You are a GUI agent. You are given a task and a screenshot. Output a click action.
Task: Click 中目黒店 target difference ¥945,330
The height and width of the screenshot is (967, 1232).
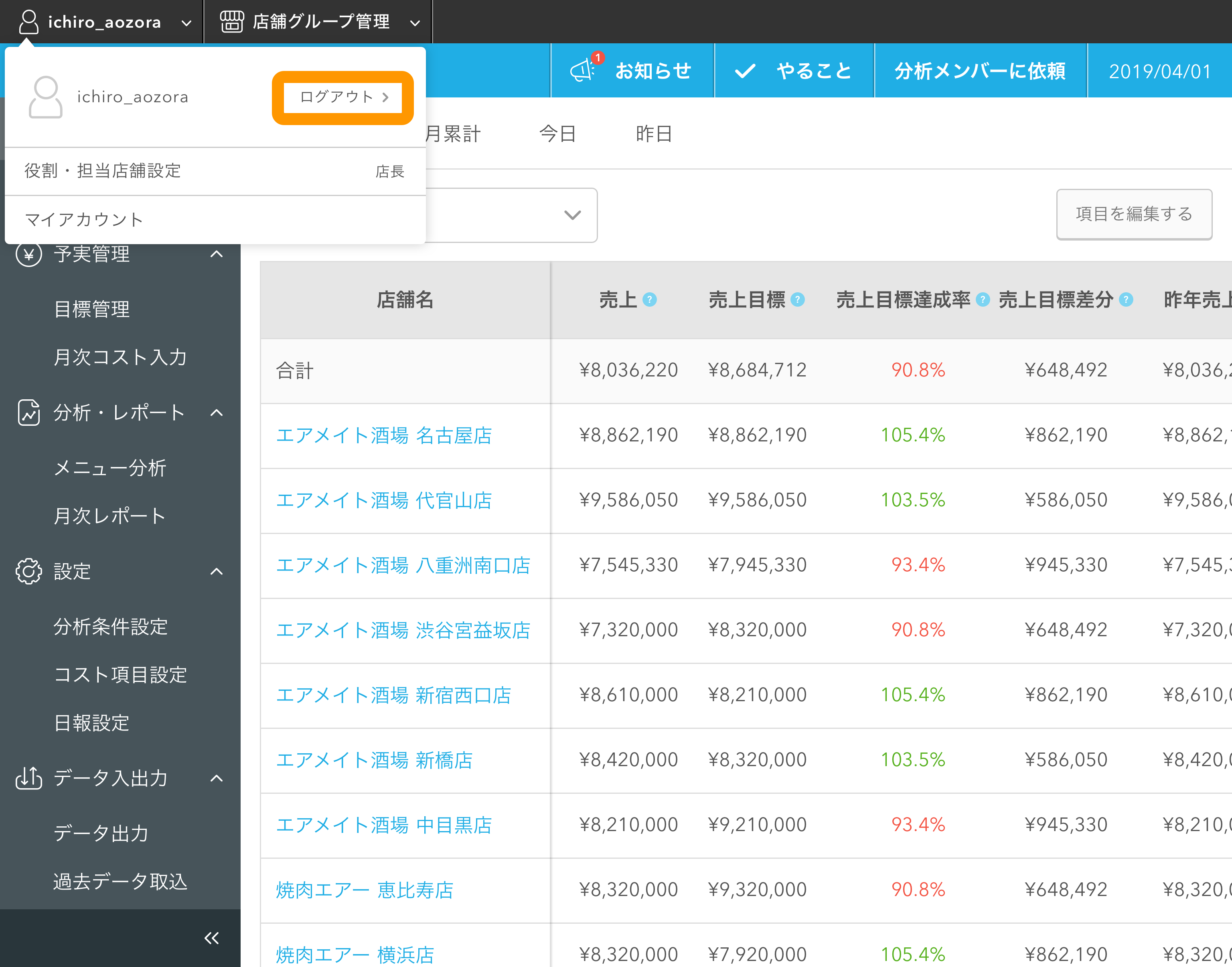pyautogui.click(x=1066, y=824)
